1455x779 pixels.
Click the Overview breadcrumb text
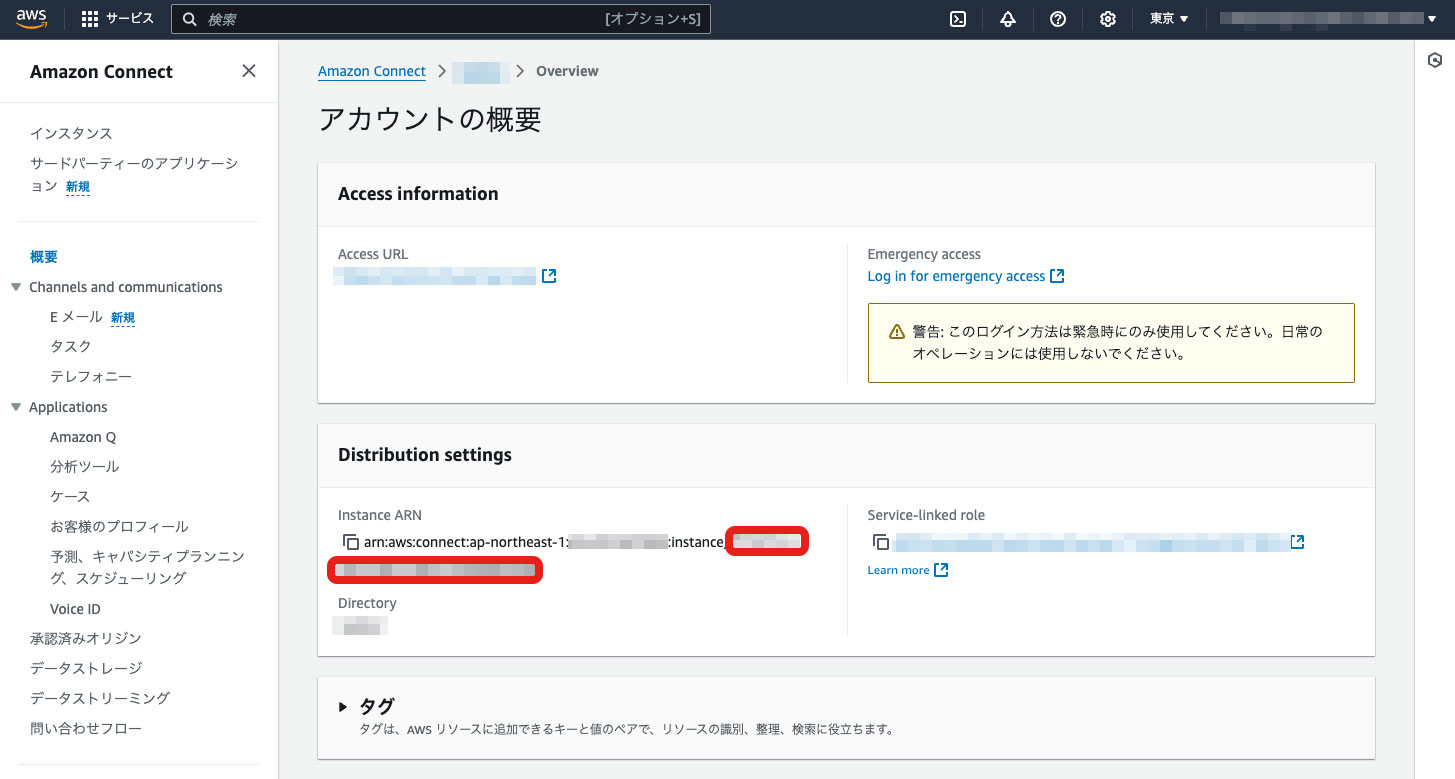[x=567, y=71]
